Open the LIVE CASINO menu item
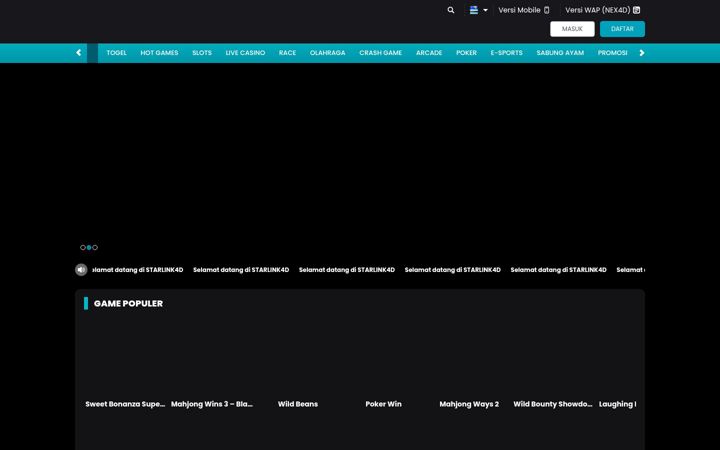The image size is (720, 450). click(245, 53)
